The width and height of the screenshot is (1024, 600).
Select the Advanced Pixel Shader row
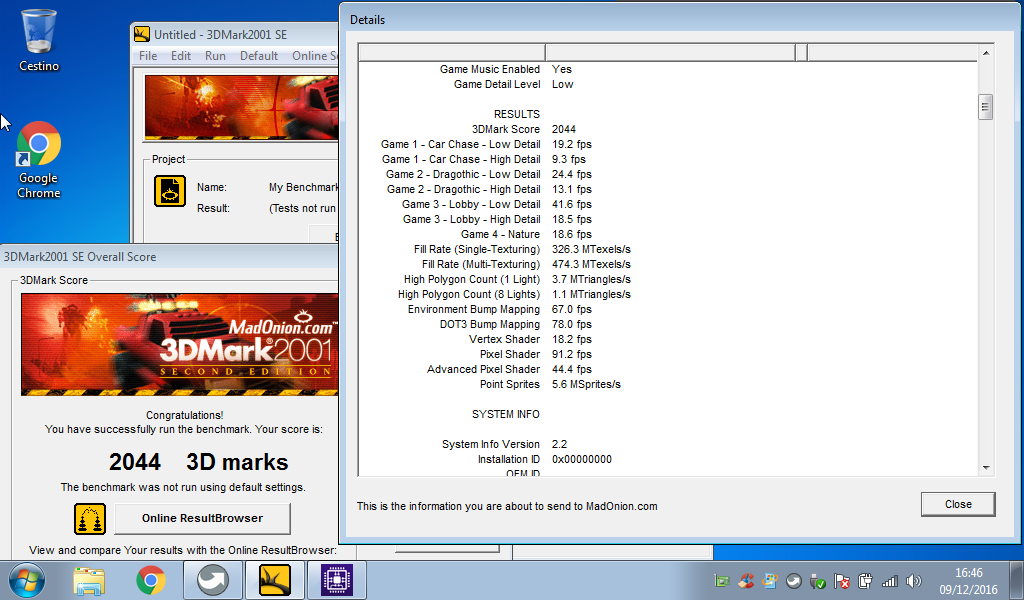pos(509,370)
